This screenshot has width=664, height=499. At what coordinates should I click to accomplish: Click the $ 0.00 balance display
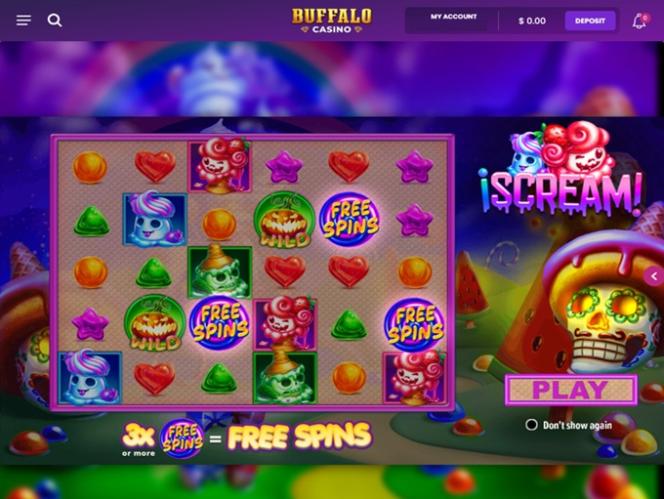[532, 21]
